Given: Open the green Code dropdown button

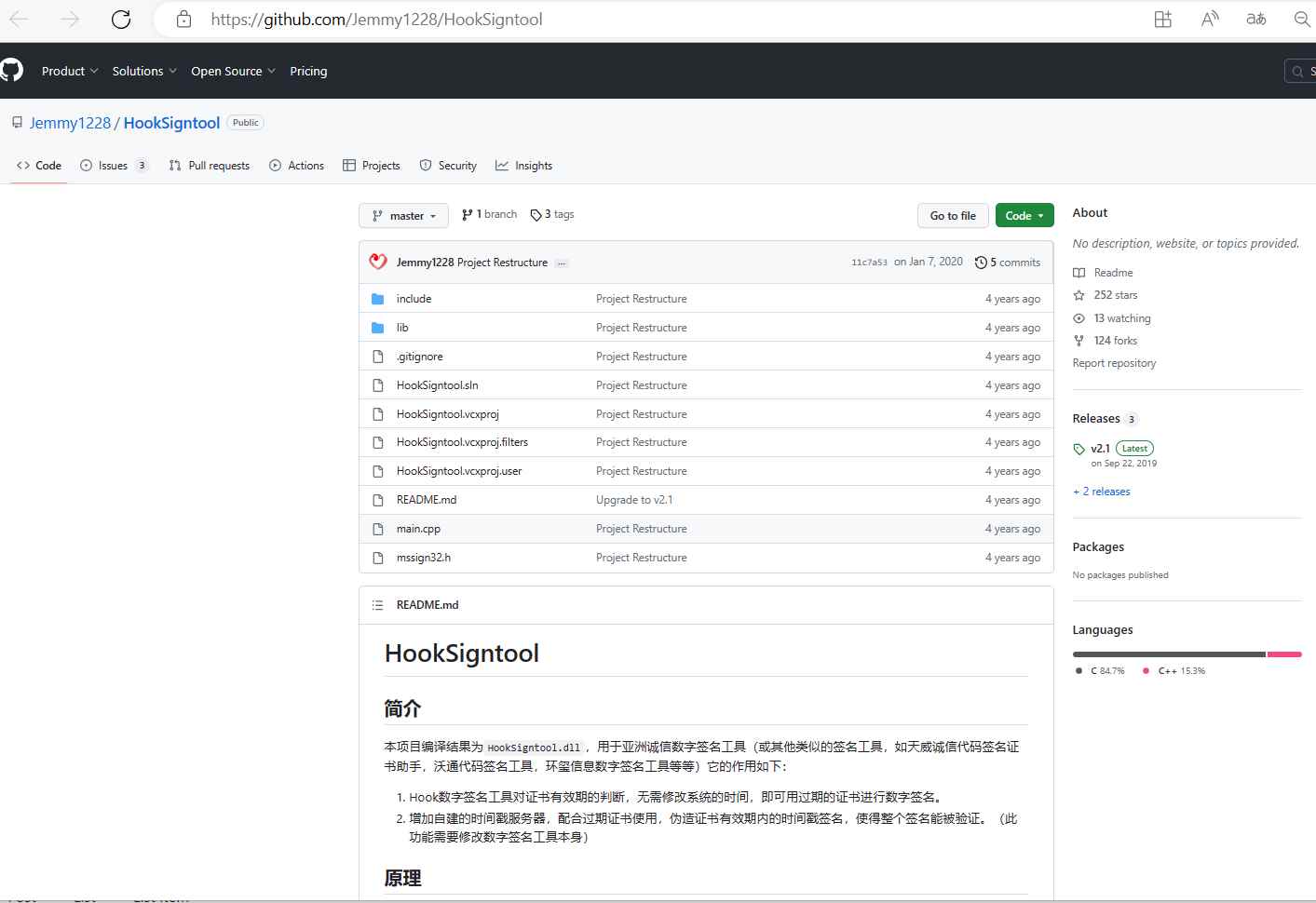Looking at the screenshot, I should point(1024,215).
